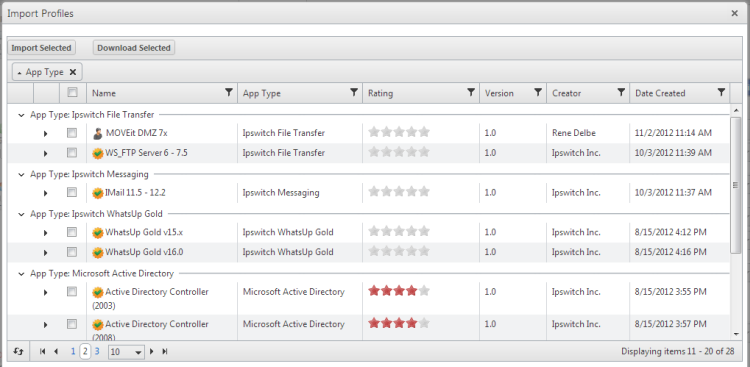Check the Active Directory Controller (2008) checkbox
Viewport: 750px width, 367px height.
point(72,324)
